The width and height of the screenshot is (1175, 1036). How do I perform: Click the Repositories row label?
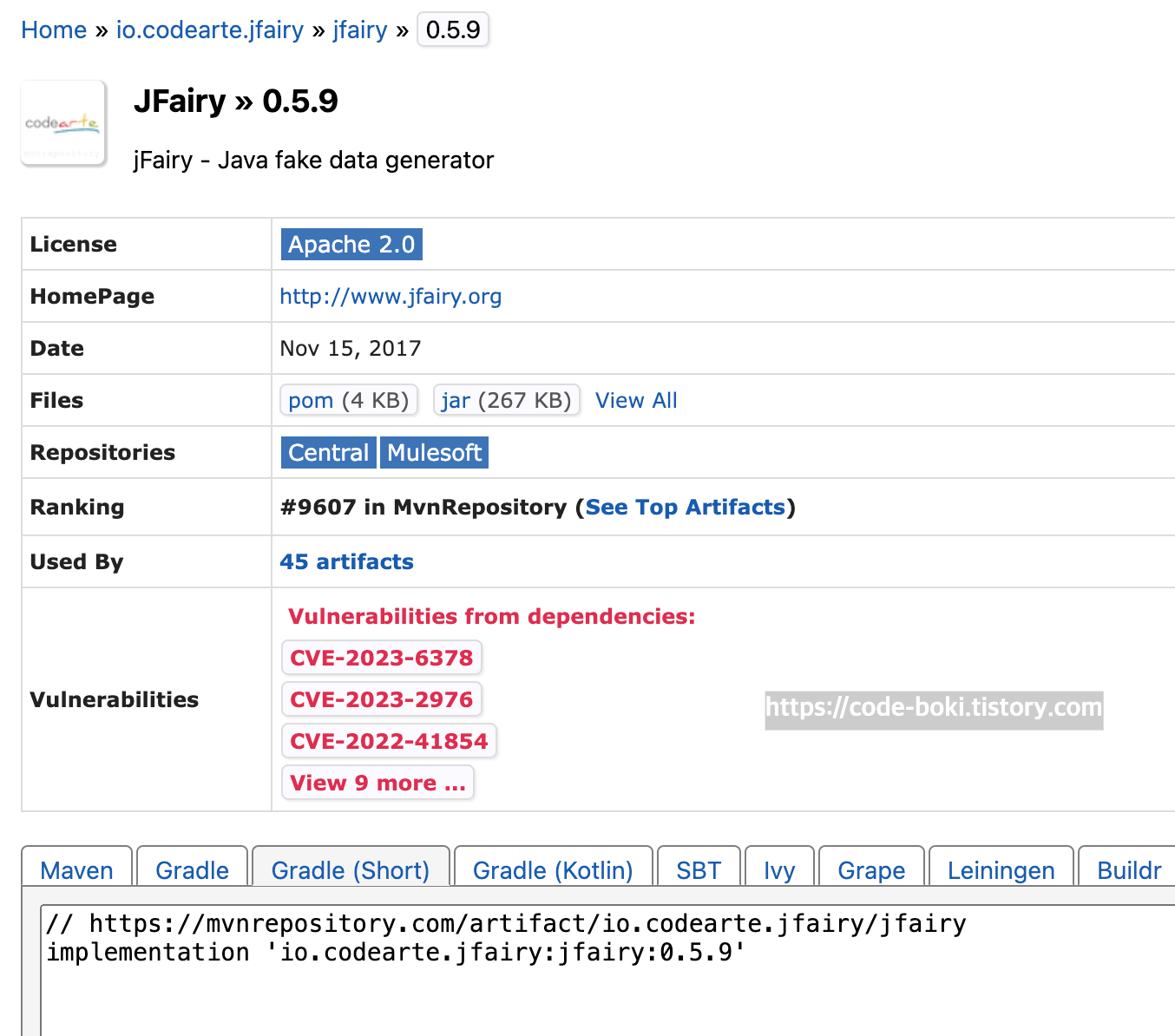[102, 452]
